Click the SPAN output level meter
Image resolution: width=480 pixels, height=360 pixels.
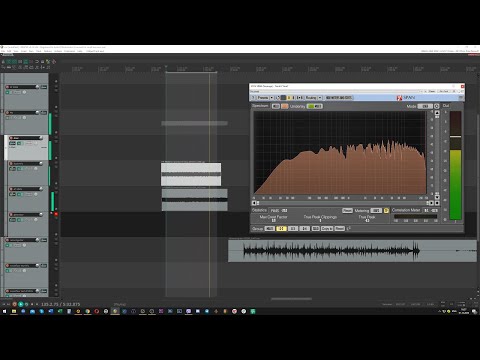(x=456, y=165)
